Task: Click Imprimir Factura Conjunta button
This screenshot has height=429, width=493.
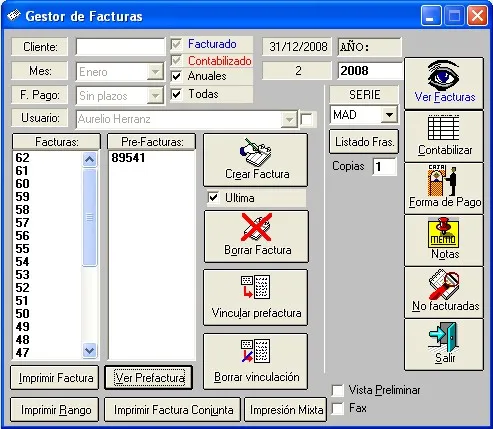Action: [x=173, y=410]
